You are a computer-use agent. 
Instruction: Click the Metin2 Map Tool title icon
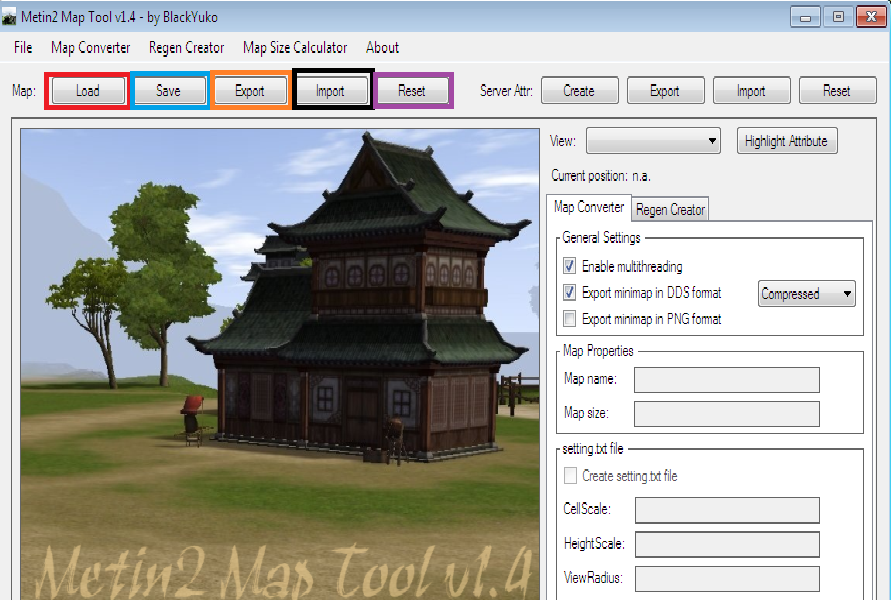point(9,18)
